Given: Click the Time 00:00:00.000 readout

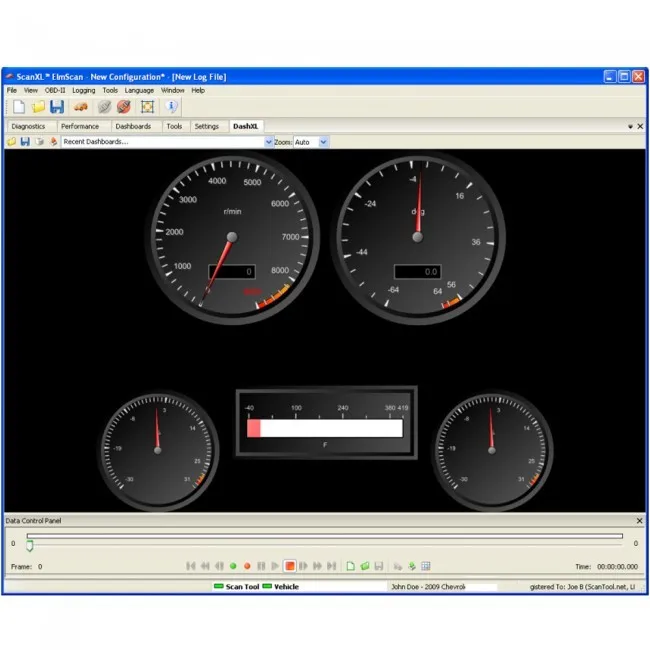Looking at the screenshot, I should (606, 566).
